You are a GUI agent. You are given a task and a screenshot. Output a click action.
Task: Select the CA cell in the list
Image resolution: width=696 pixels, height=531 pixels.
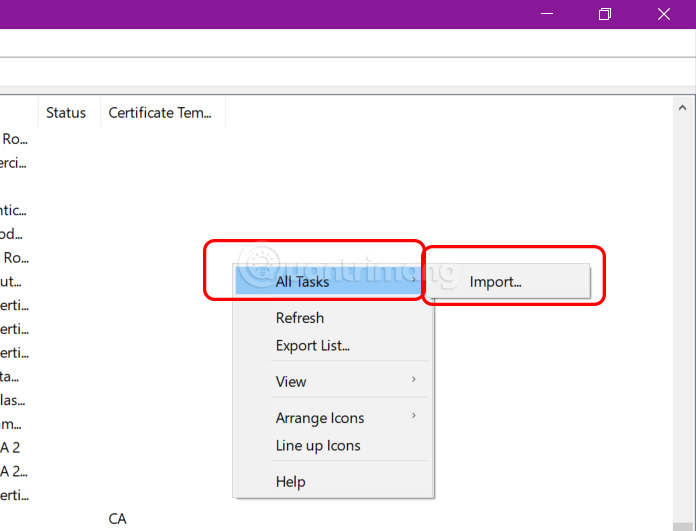click(117, 519)
